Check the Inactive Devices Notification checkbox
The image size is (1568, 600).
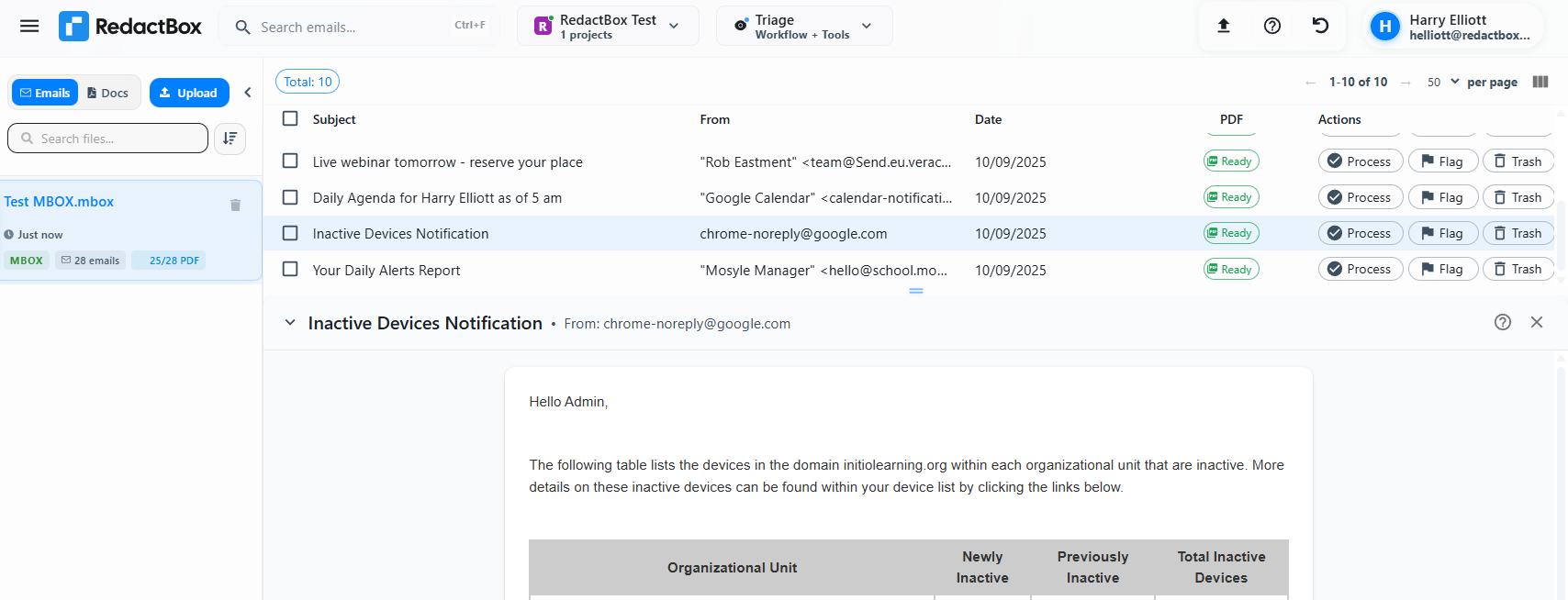[x=290, y=233]
